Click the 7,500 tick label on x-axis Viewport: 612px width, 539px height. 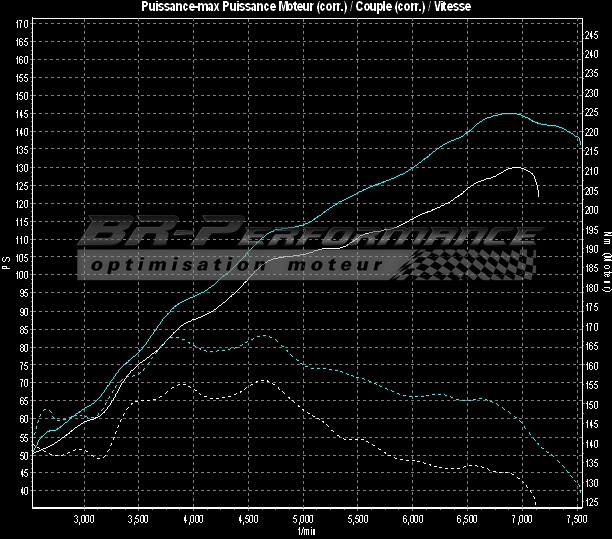click(576, 520)
